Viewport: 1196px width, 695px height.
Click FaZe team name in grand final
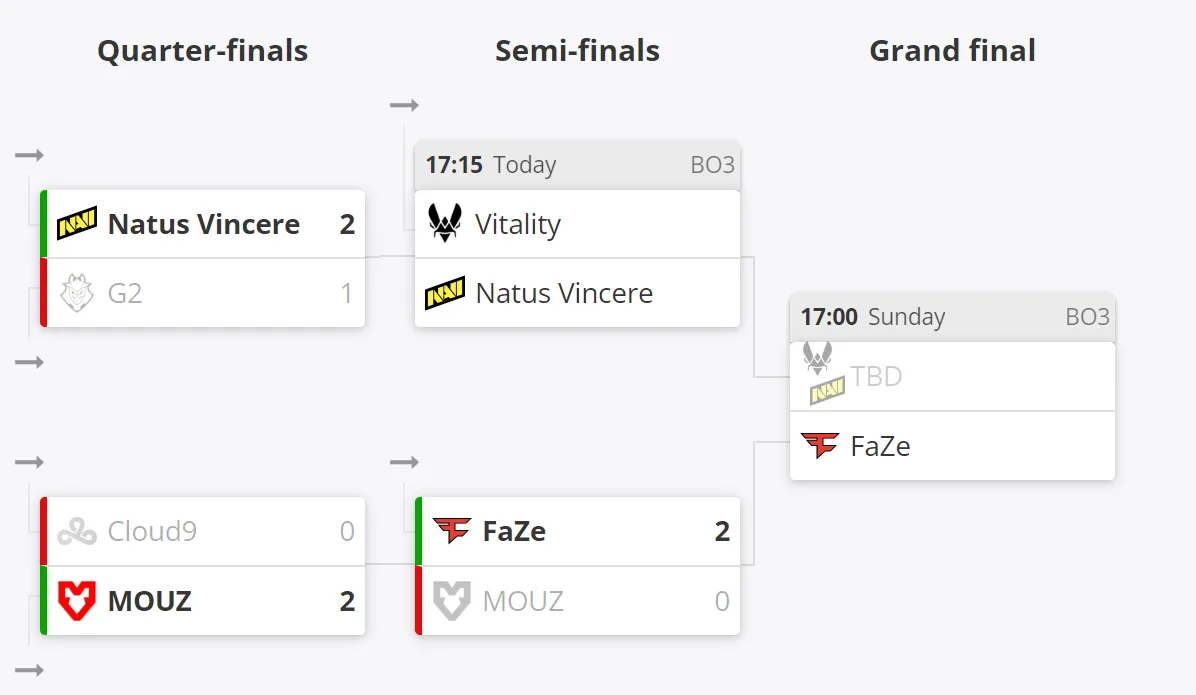pyautogui.click(x=880, y=446)
